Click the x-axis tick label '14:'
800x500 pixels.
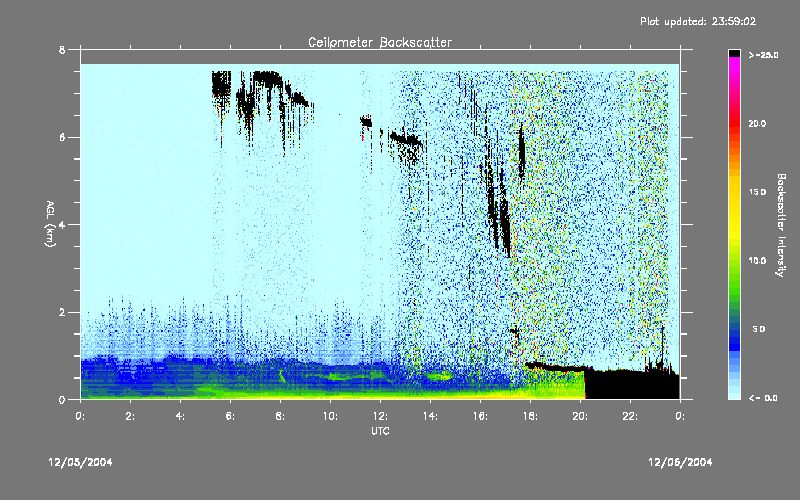coord(430,416)
